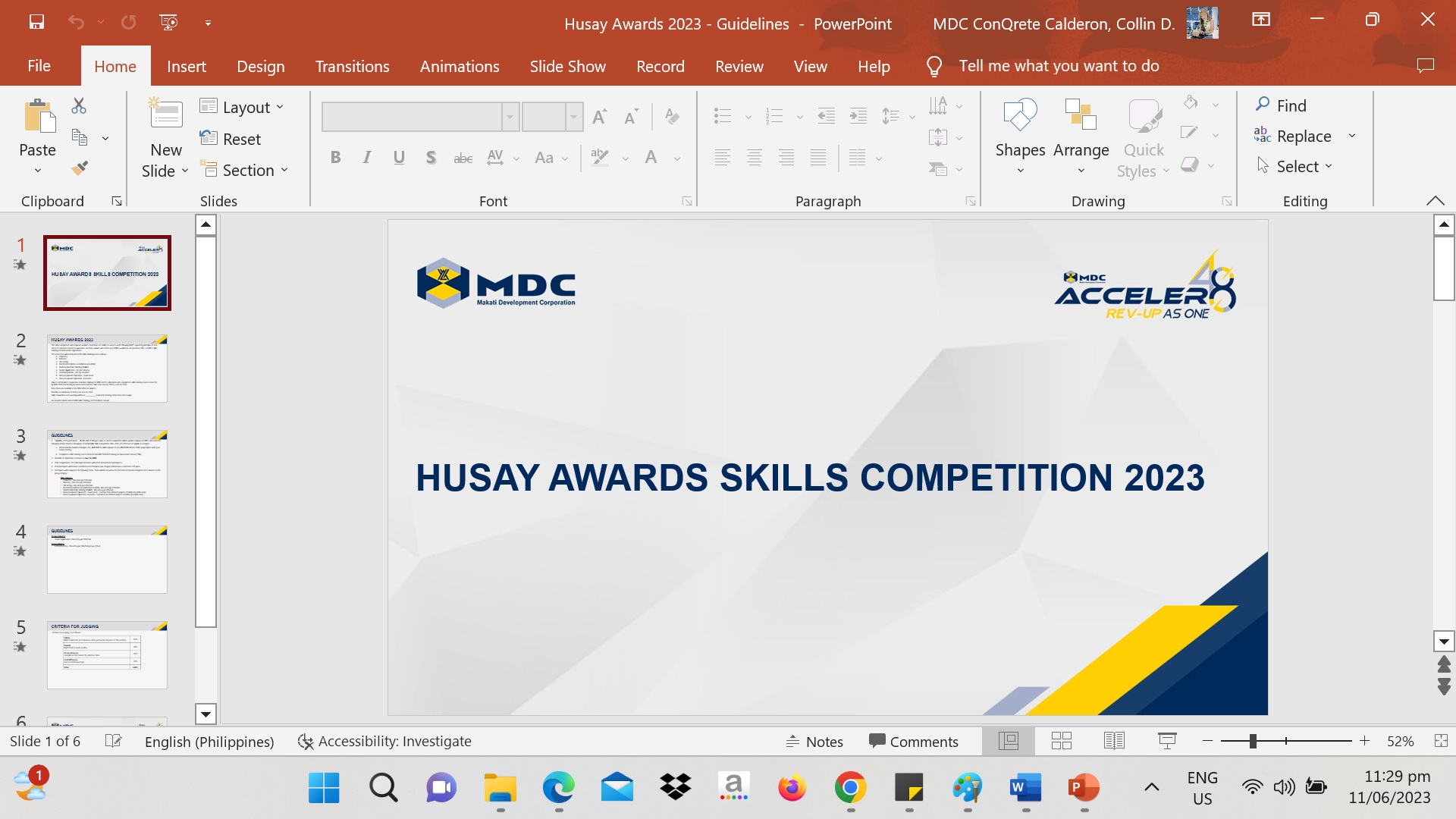Click the Cut scissors icon
1456x819 pixels.
pyautogui.click(x=79, y=105)
